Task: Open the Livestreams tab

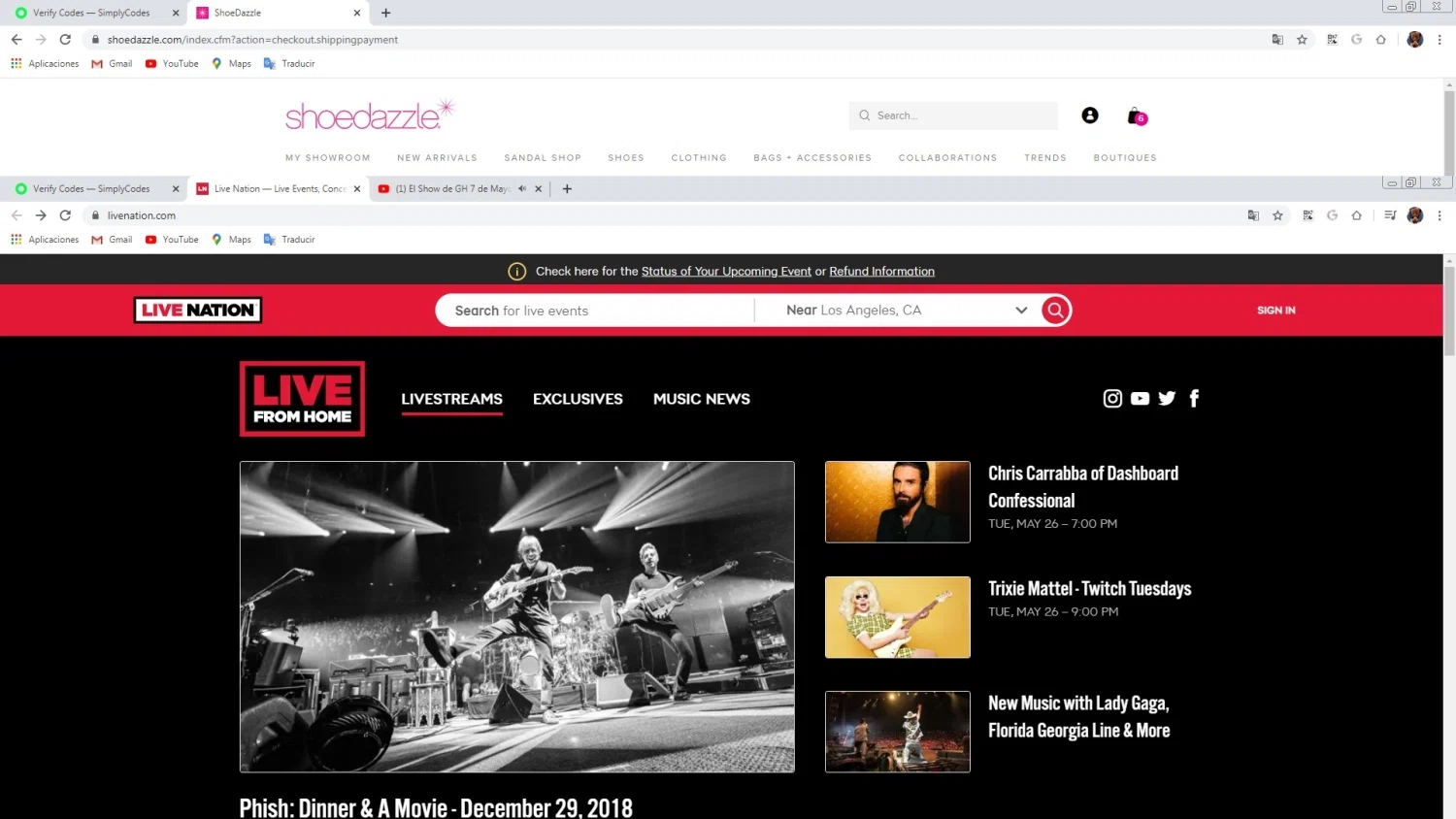Action: coord(451,399)
